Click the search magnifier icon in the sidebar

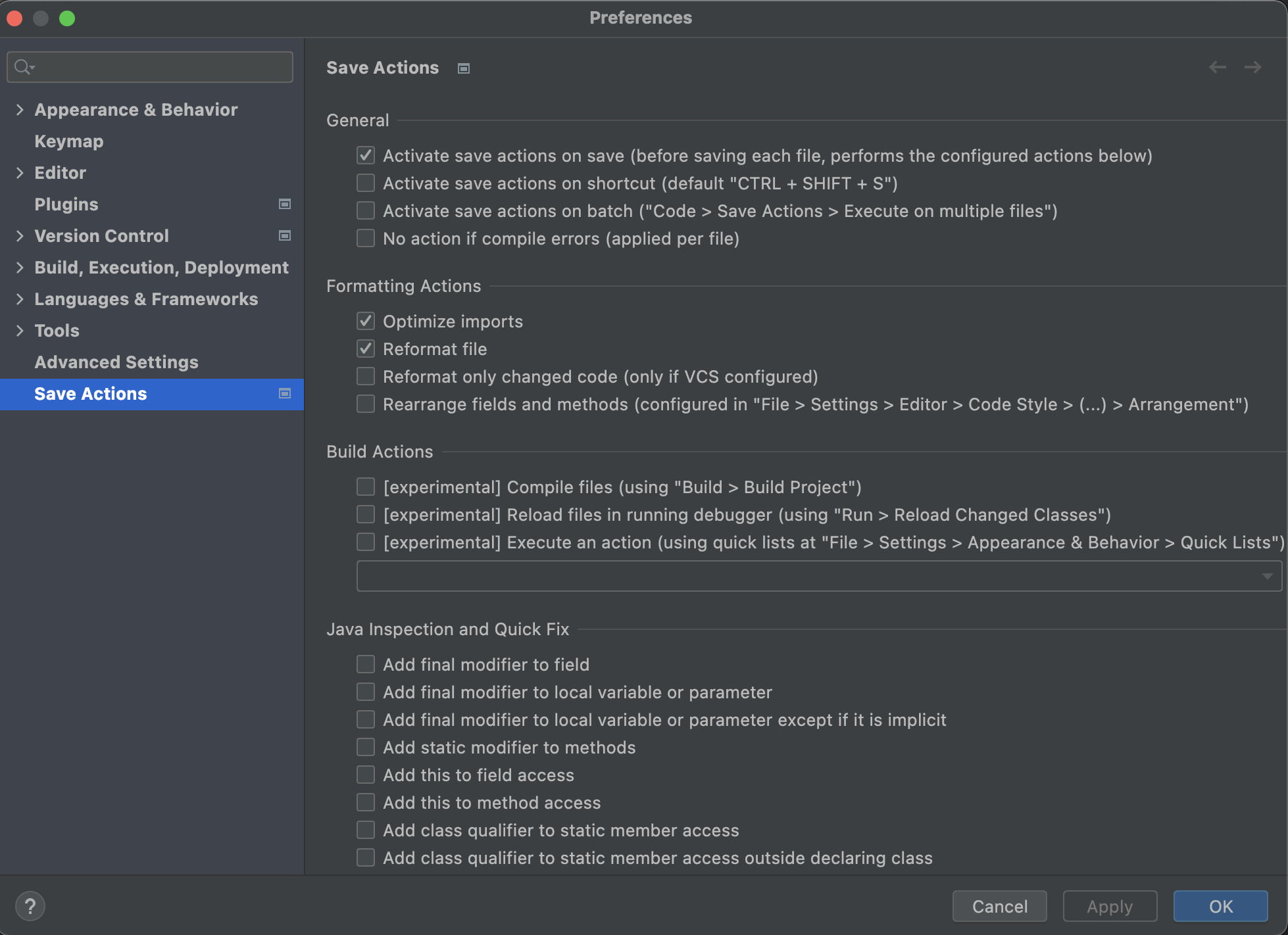[x=24, y=67]
